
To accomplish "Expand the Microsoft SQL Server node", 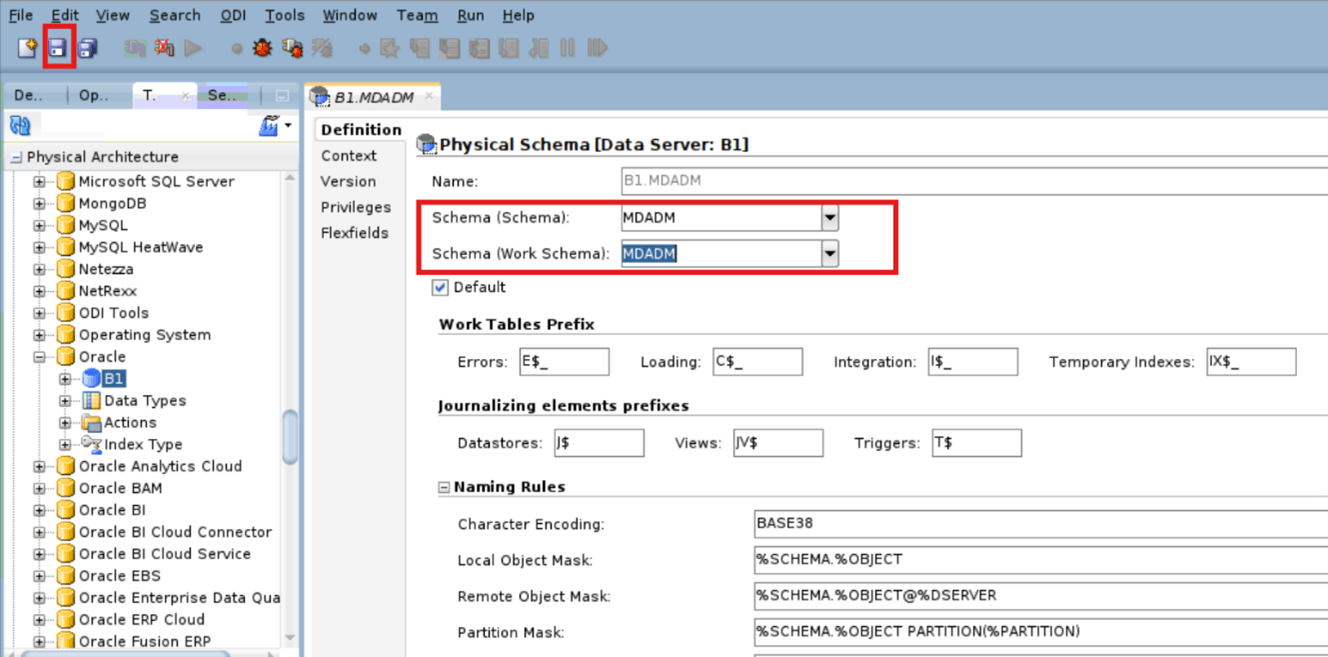I will coord(40,181).
